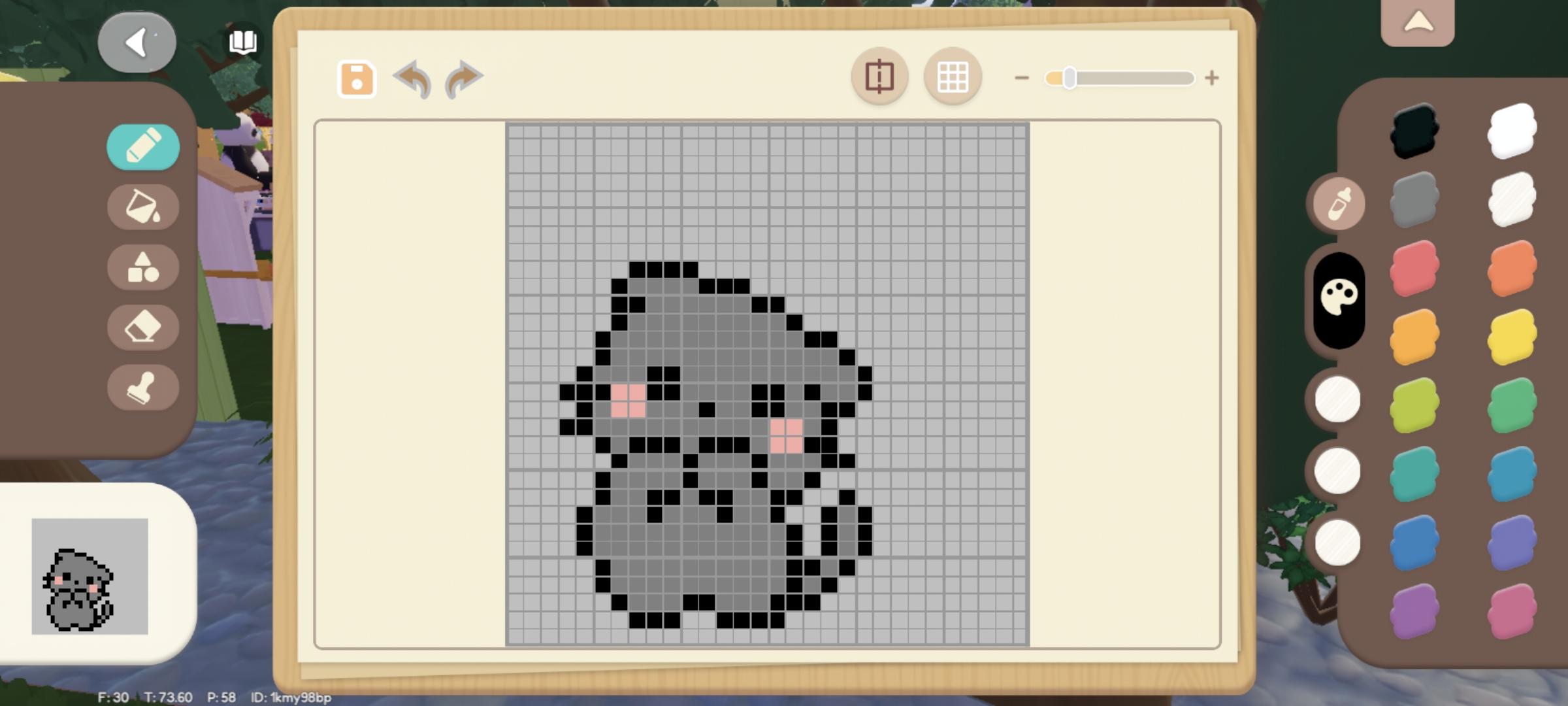Viewport: 1568px width, 706px height.
Task: Select the eraser tool
Action: point(142,327)
